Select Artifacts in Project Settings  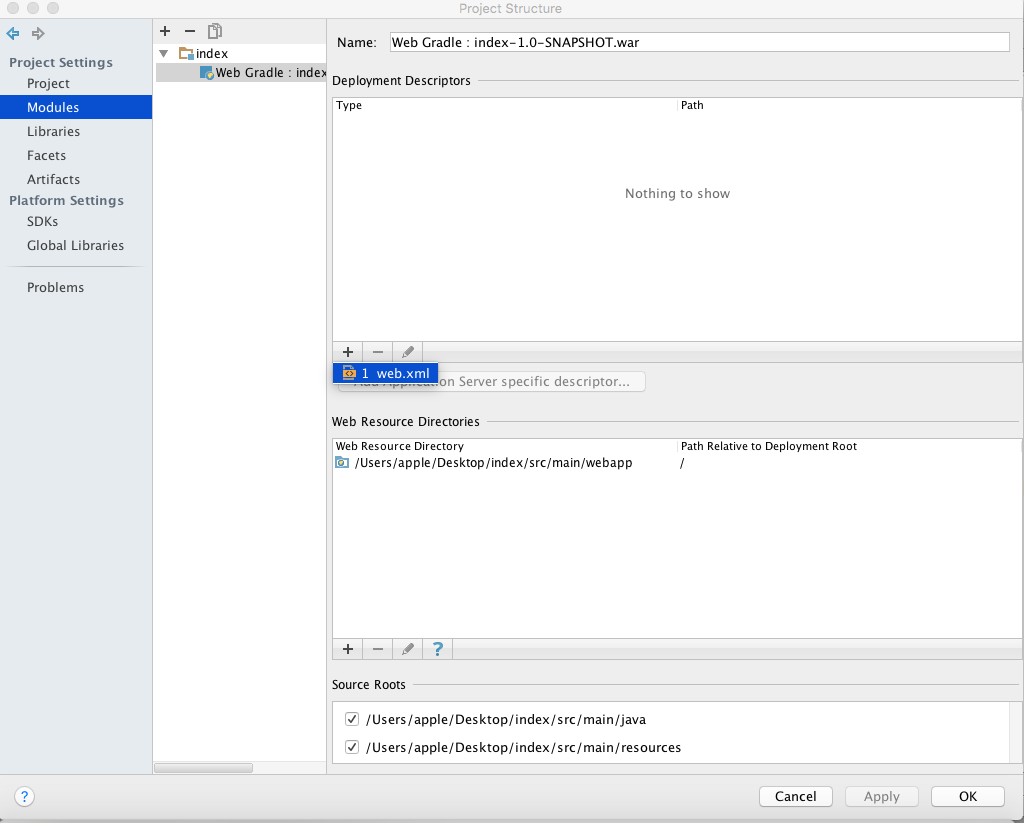pos(53,179)
